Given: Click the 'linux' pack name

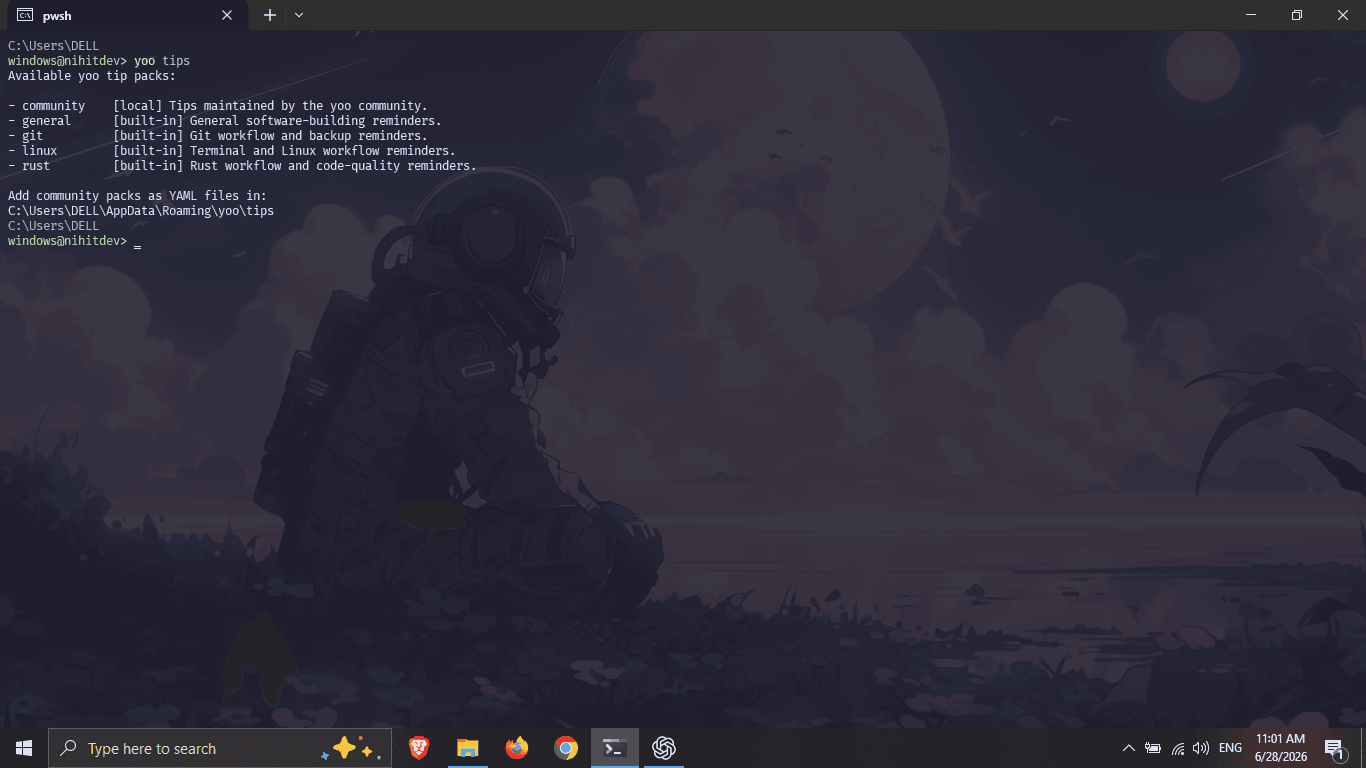Looking at the screenshot, I should [40, 151].
